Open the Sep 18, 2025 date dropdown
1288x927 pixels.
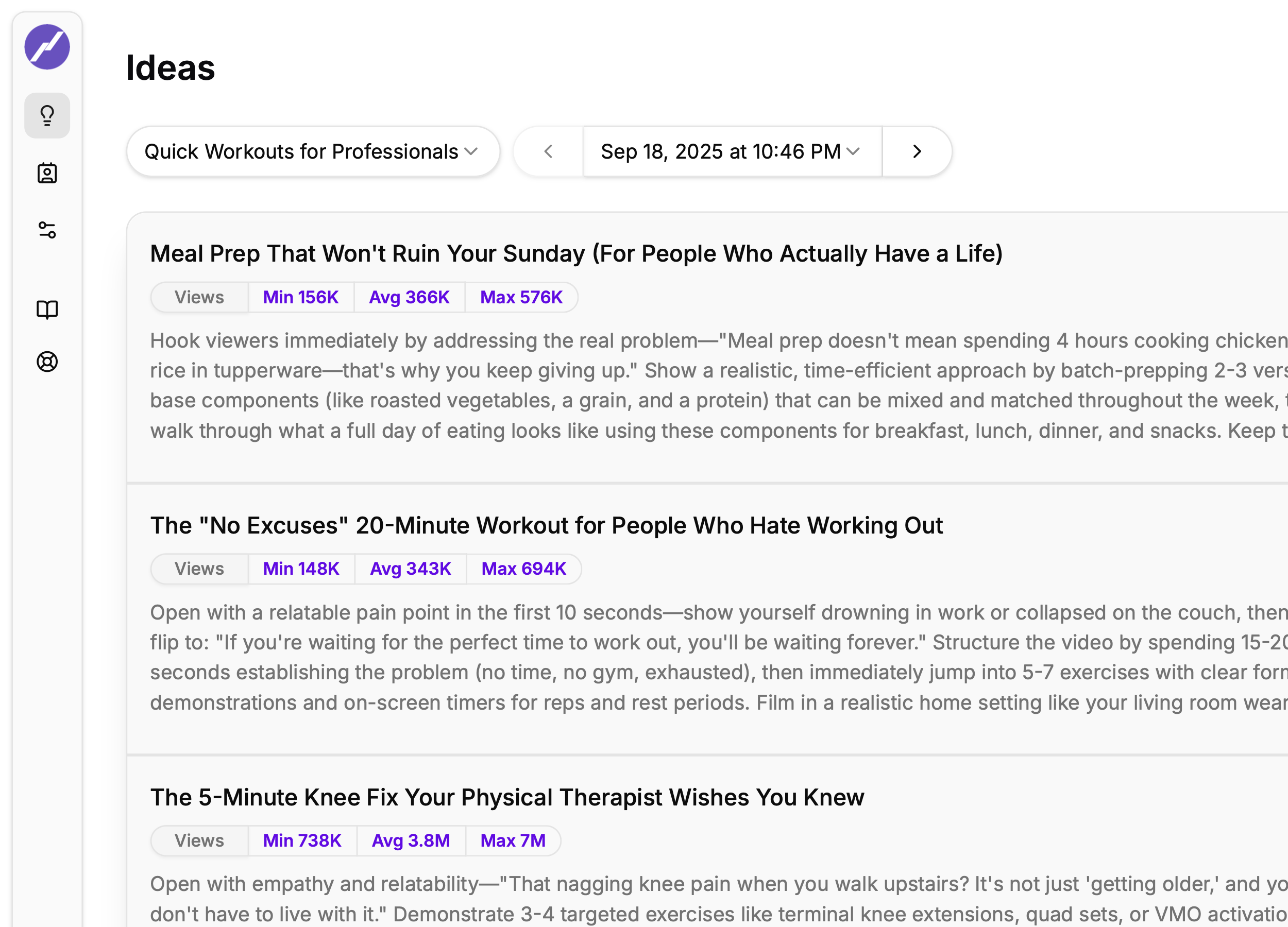point(732,151)
